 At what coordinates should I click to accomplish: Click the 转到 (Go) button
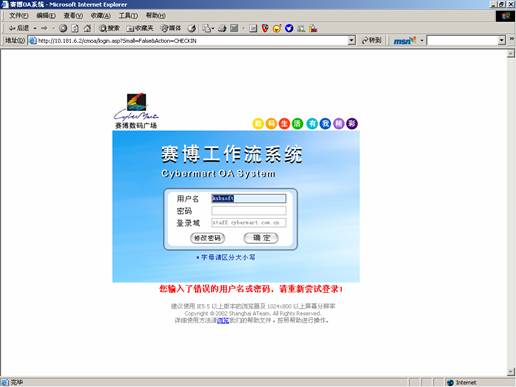371,41
